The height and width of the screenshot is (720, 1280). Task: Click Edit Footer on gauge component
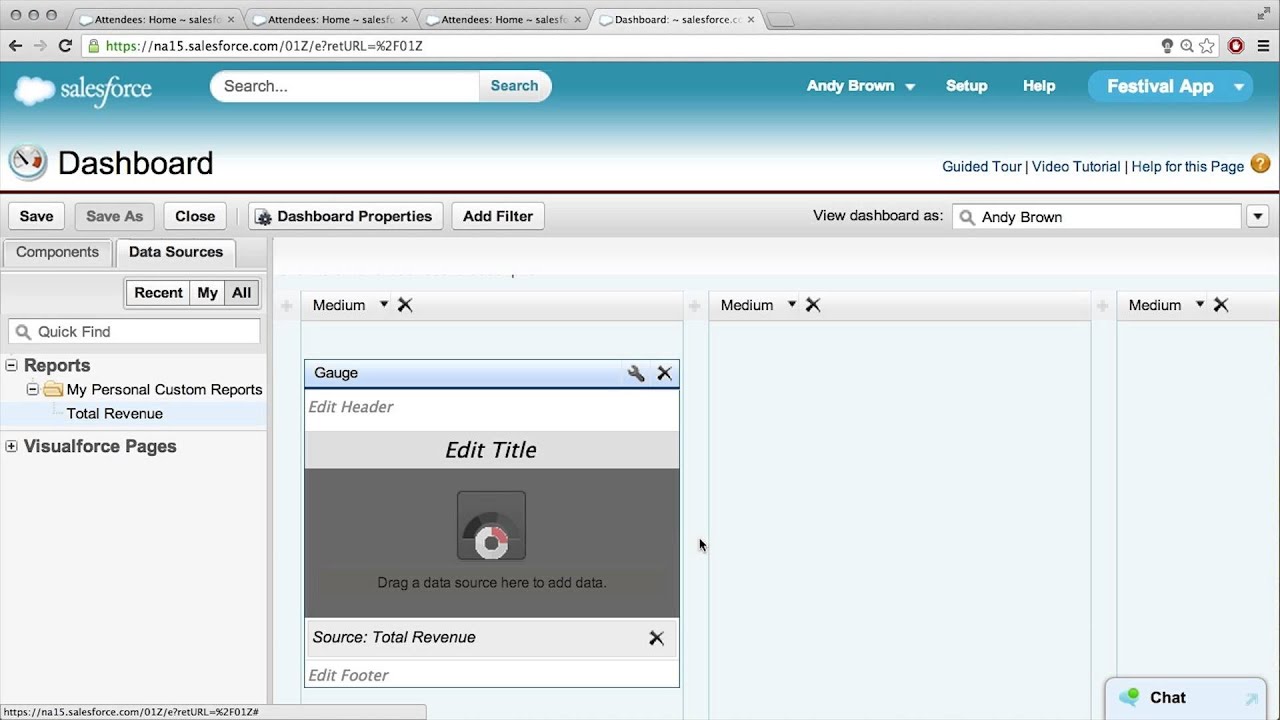pyautogui.click(x=348, y=675)
